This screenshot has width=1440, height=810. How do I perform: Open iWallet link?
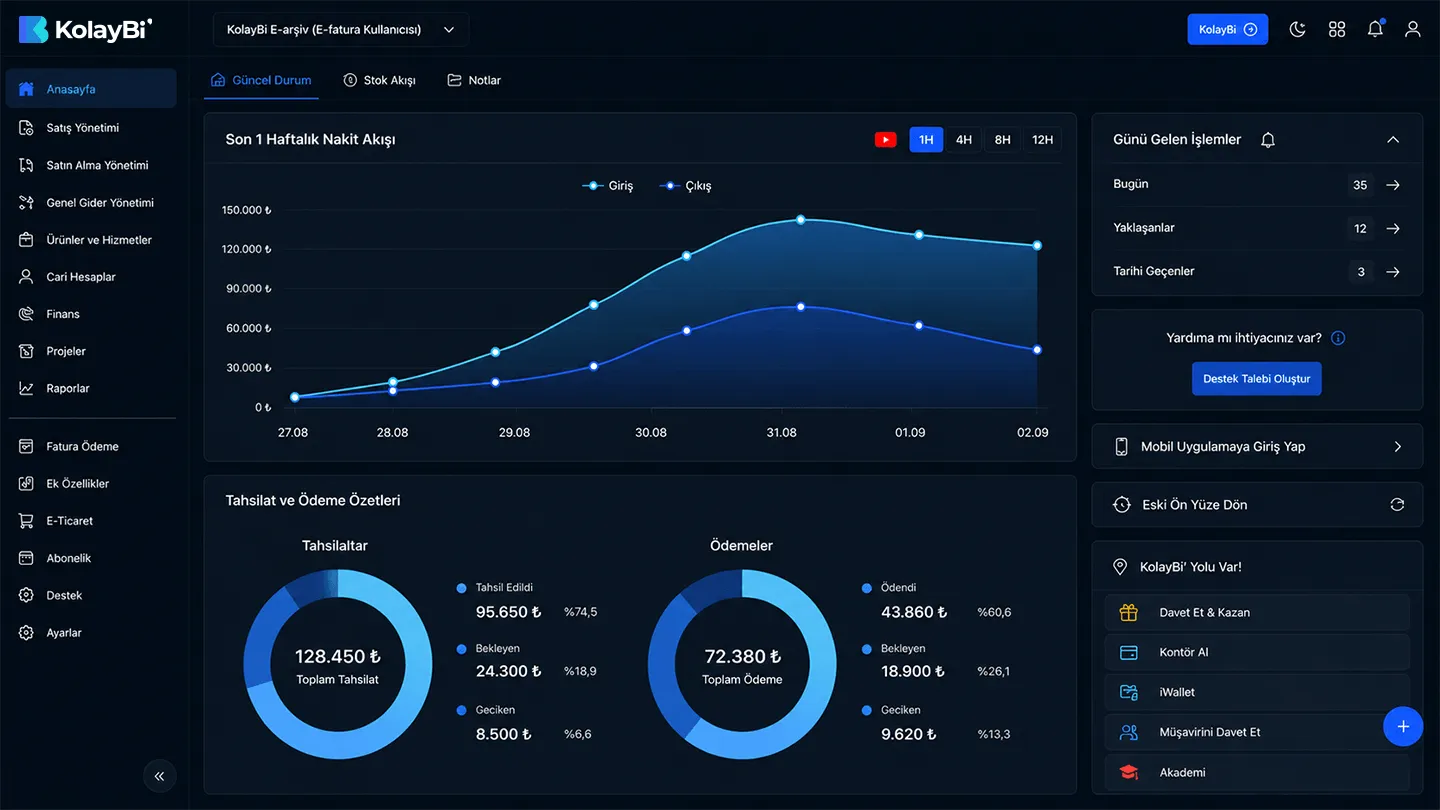(1257, 692)
